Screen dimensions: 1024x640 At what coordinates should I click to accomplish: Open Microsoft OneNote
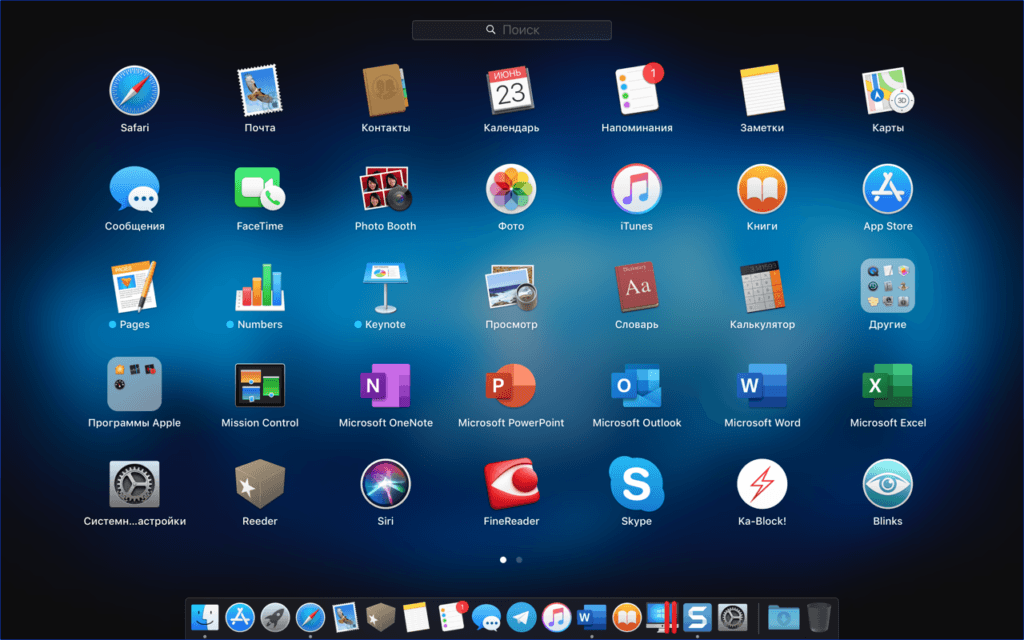385,386
